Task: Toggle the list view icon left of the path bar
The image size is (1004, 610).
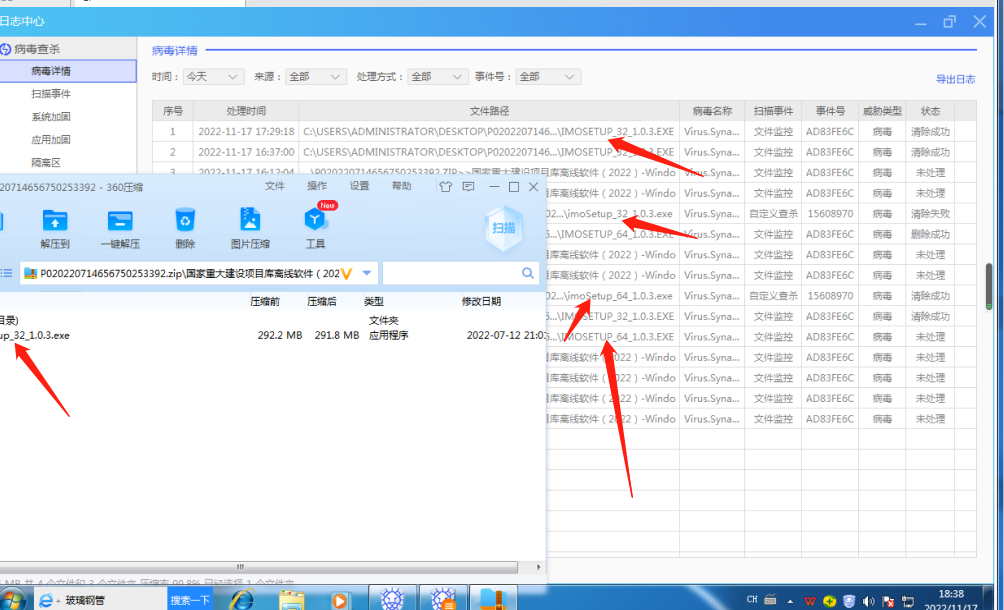Action: (7, 273)
